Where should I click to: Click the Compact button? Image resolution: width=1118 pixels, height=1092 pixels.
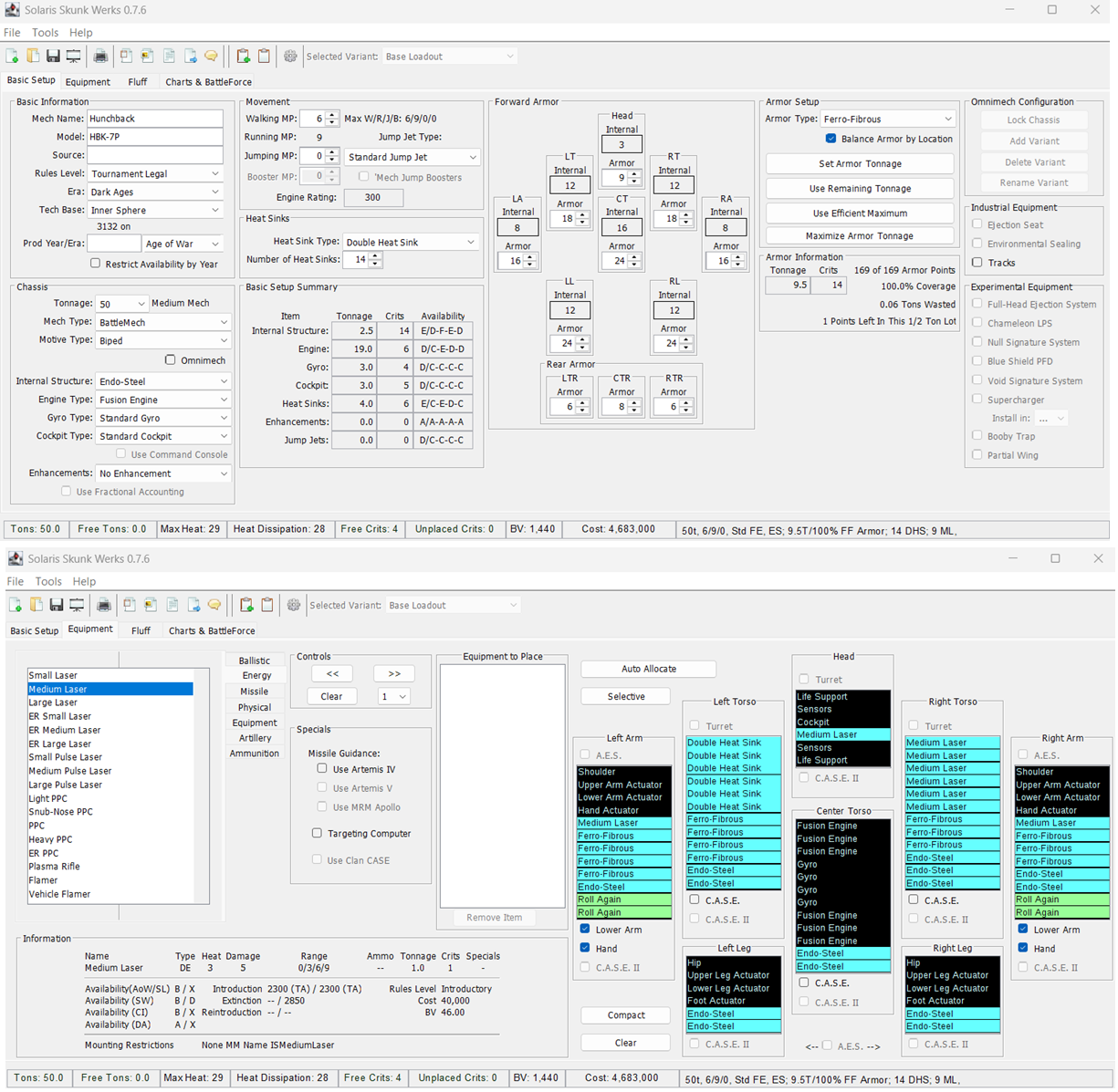(626, 1015)
